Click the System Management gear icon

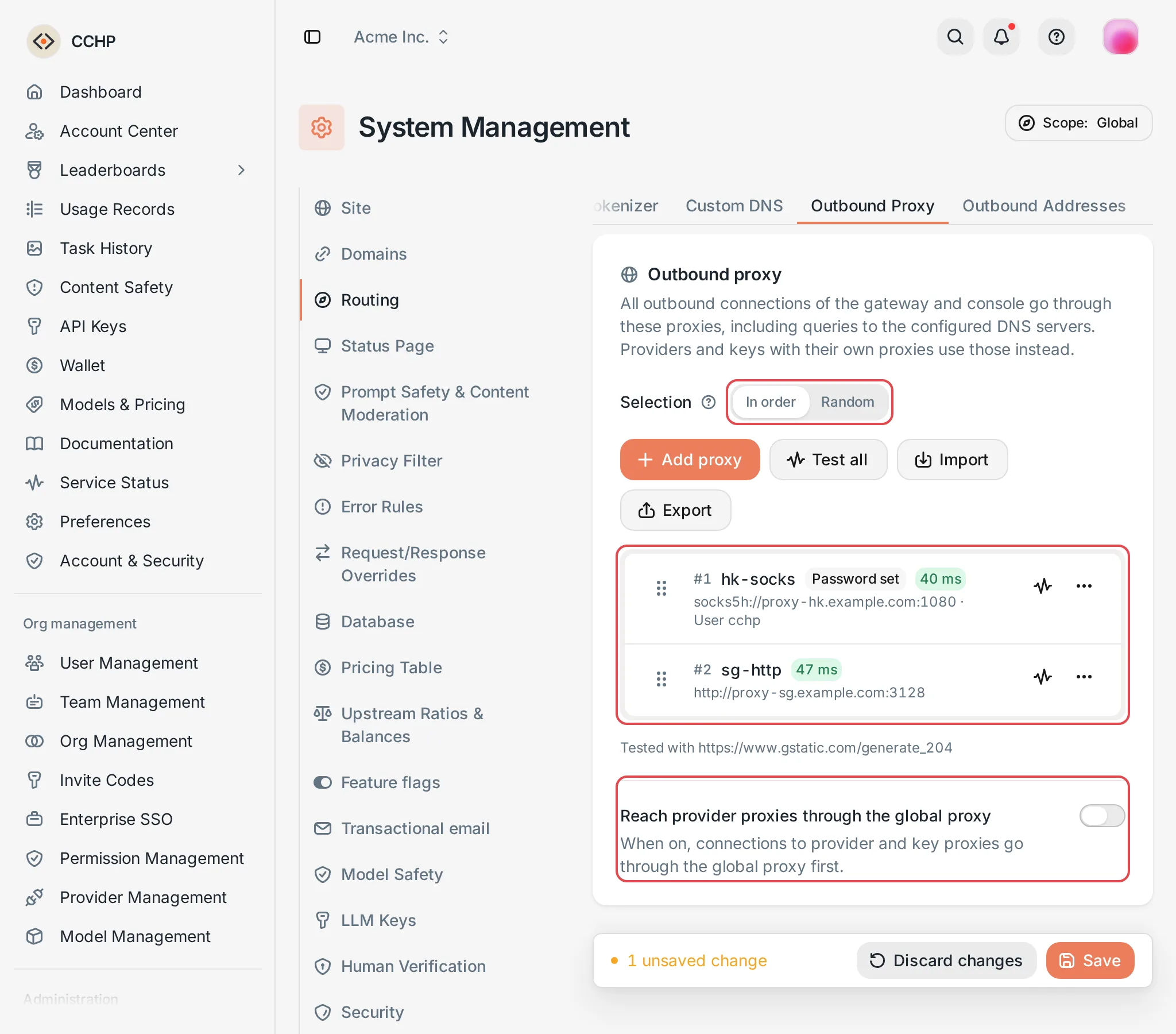tap(321, 127)
